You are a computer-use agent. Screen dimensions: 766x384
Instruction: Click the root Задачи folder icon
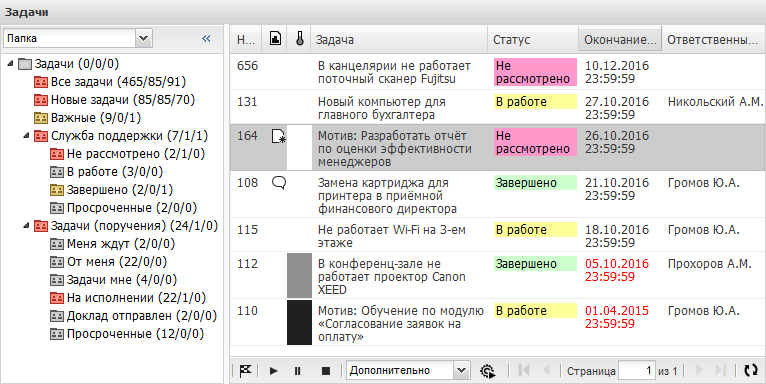25,64
